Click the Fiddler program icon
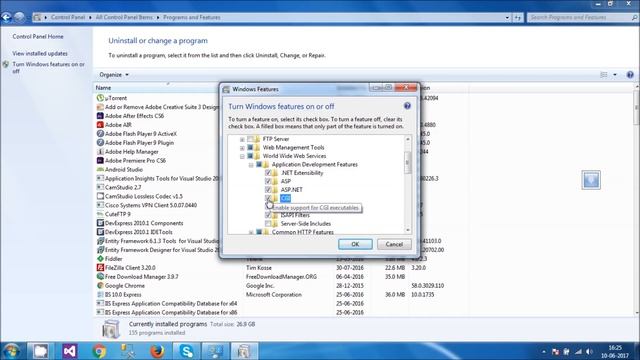 [x=100, y=259]
